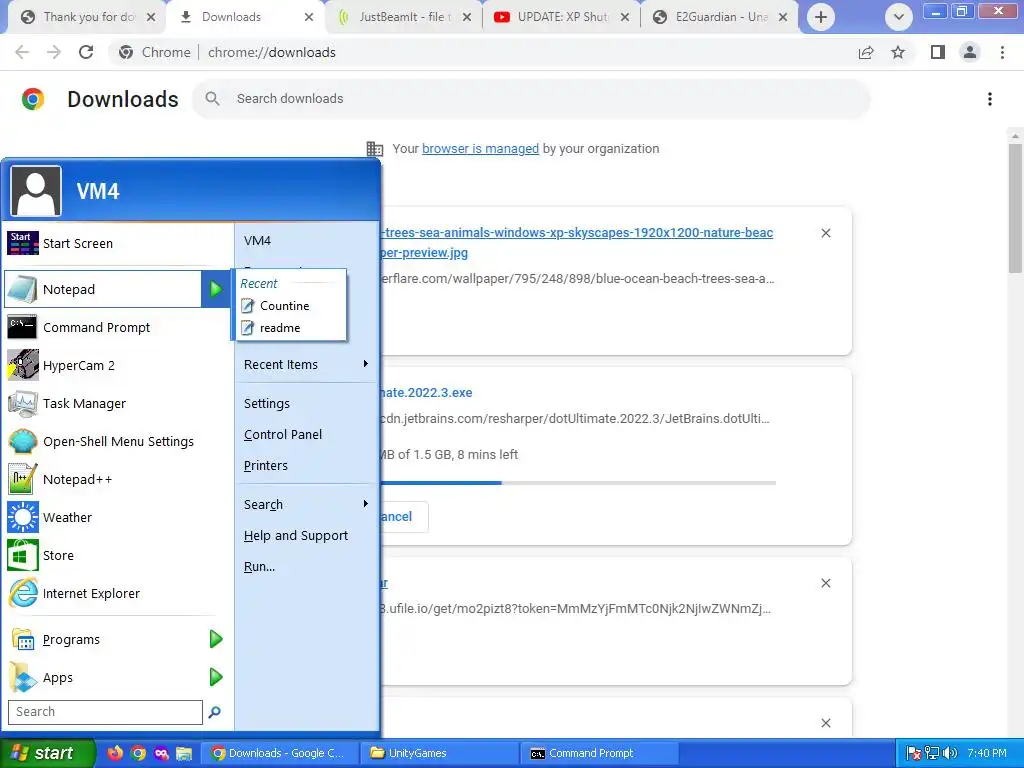This screenshot has height=768, width=1024.
Task: Switch to UnityGames taskbar window
Action: [x=439, y=753]
